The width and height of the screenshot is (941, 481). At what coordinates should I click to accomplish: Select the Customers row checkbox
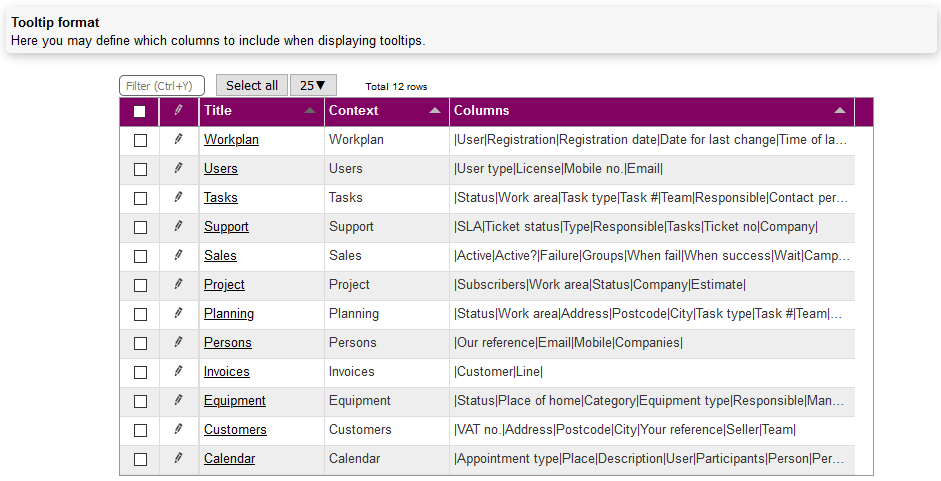pos(140,430)
